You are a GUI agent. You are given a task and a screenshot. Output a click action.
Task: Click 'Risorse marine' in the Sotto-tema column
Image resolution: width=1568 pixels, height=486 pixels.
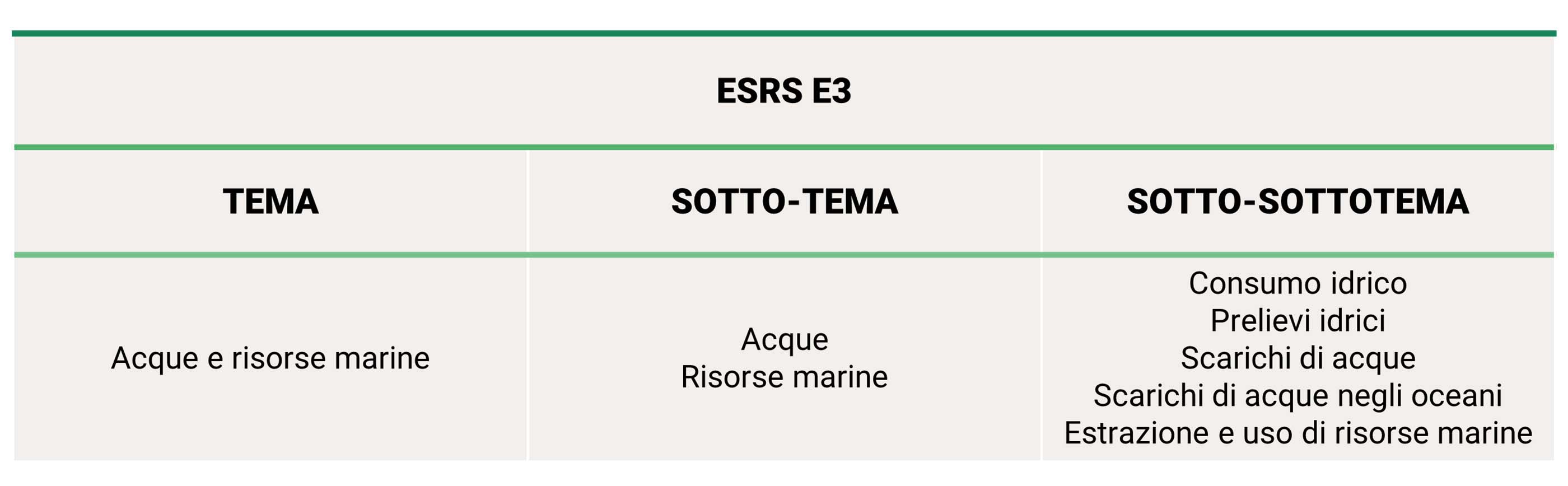(x=784, y=377)
